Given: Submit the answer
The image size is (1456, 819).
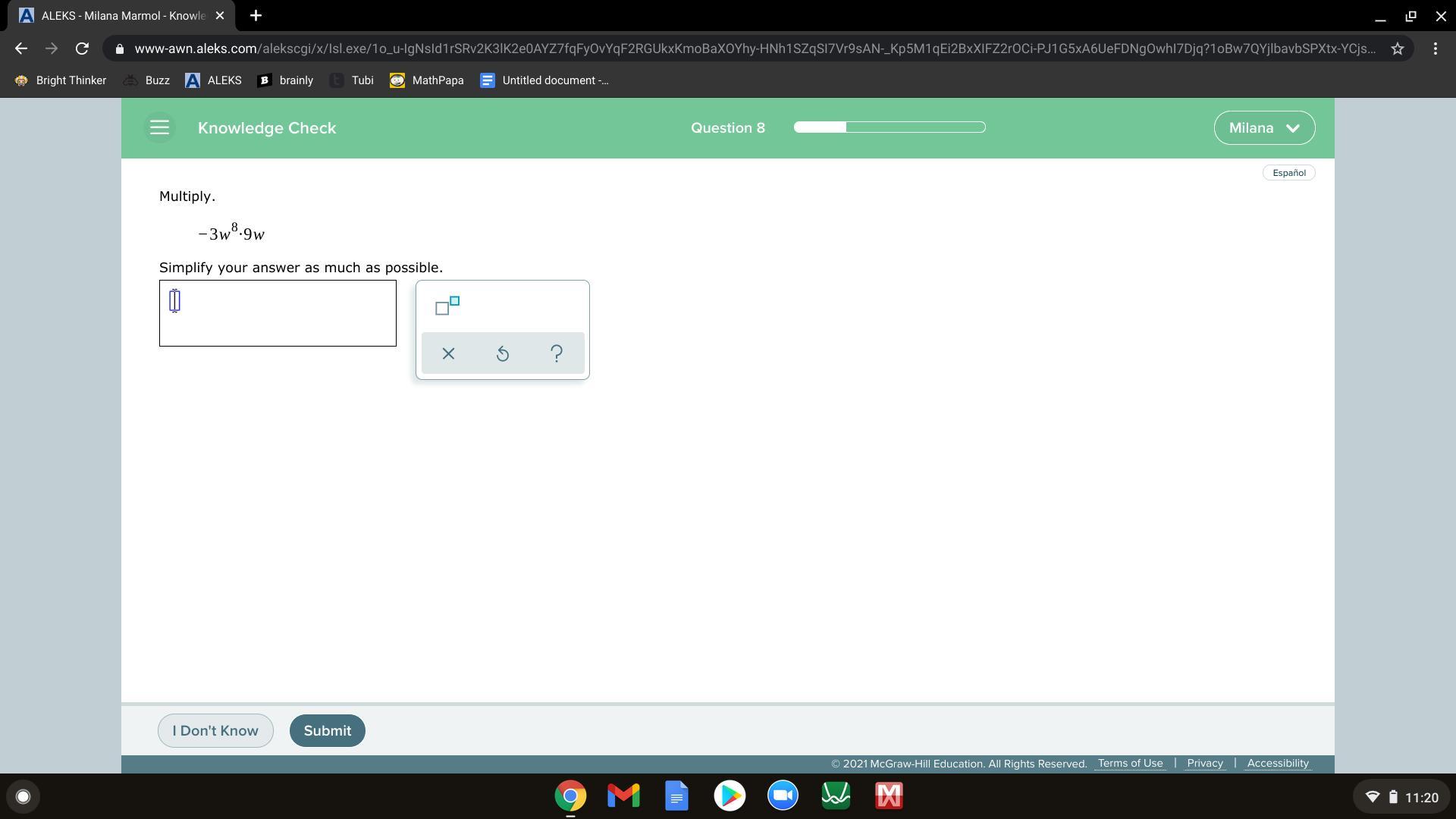Looking at the screenshot, I should coord(327,730).
